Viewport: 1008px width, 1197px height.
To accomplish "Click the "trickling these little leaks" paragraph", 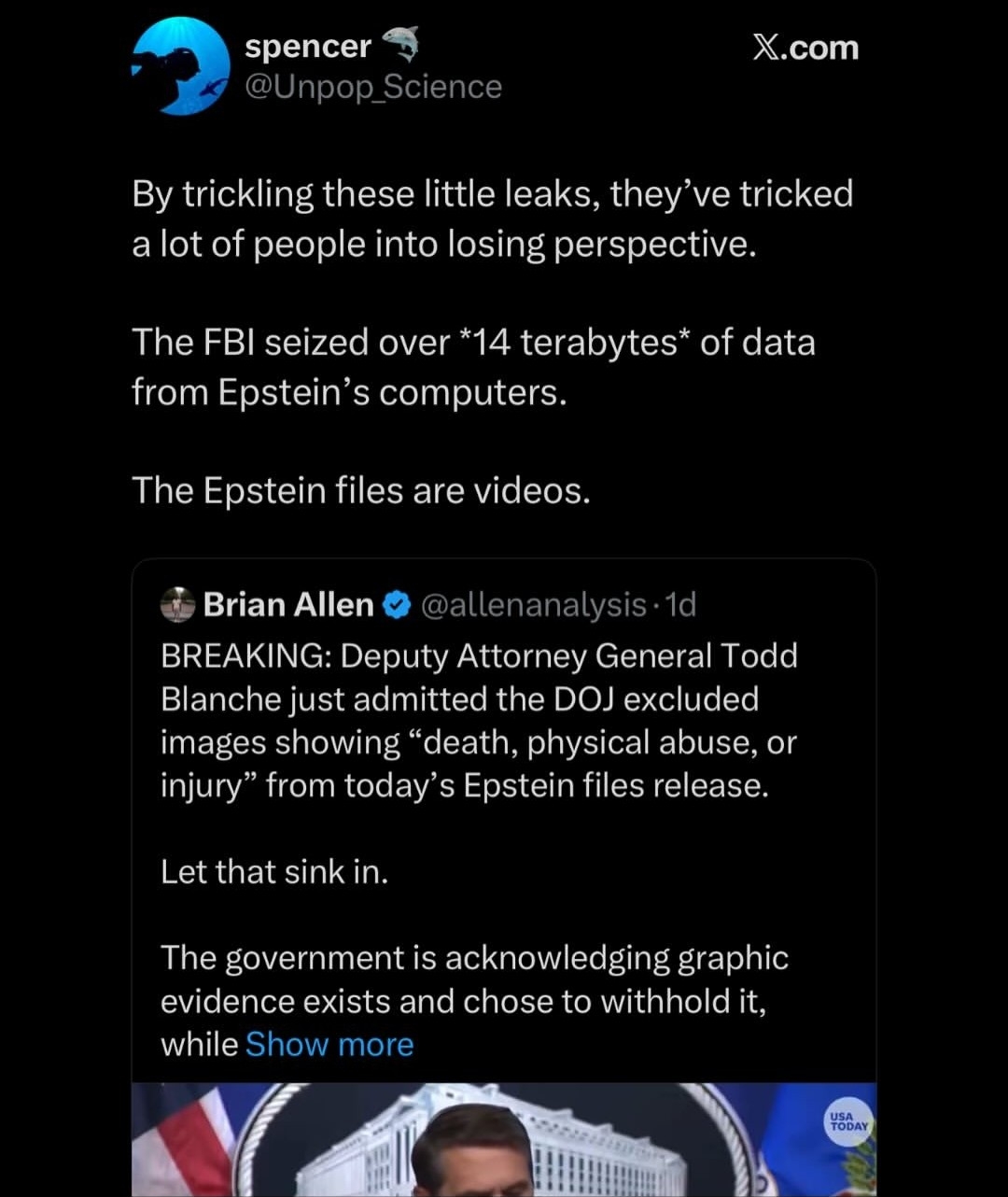I will (x=492, y=218).
